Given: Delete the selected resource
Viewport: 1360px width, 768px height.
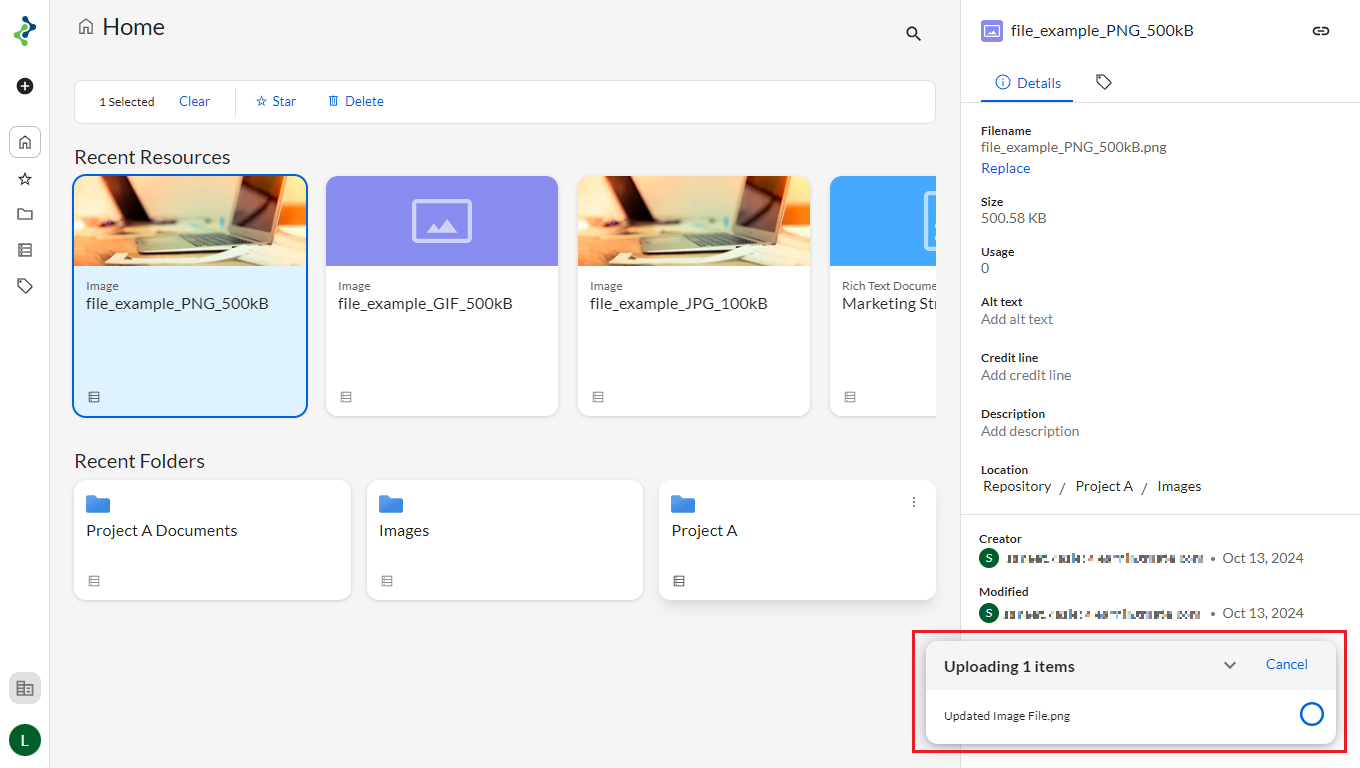Looking at the screenshot, I should [356, 101].
